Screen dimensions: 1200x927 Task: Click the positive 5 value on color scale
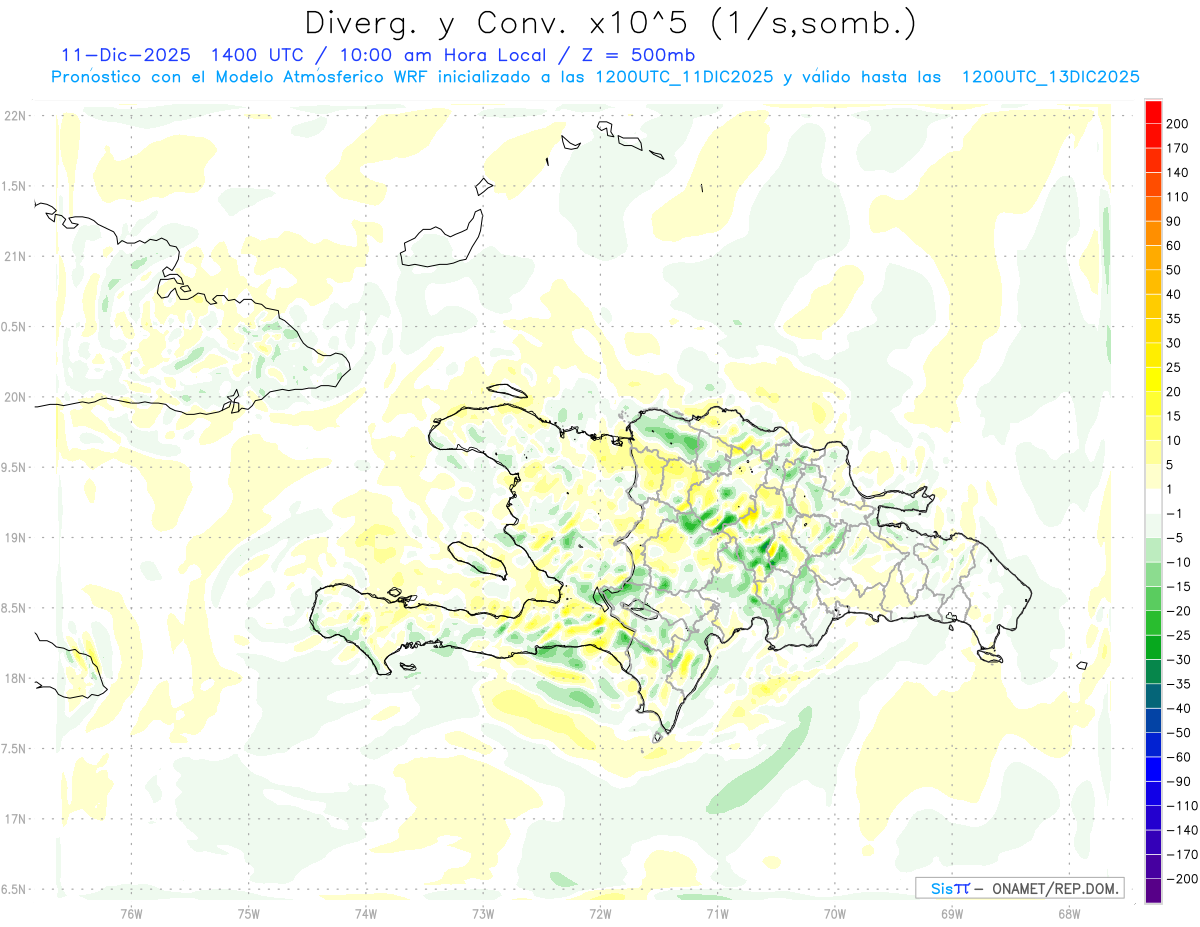[x=1171, y=465]
